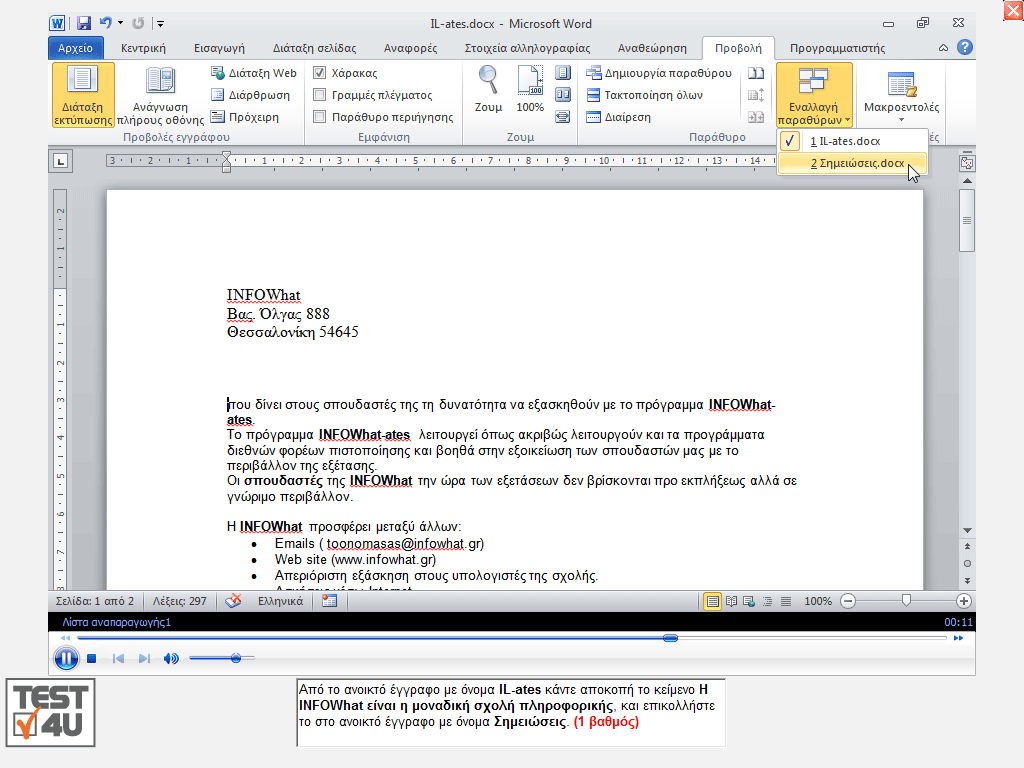Switch to Διάρθρωση outline view
Image resolution: width=1024 pixels, height=768 pixels.
click(251, 95)
